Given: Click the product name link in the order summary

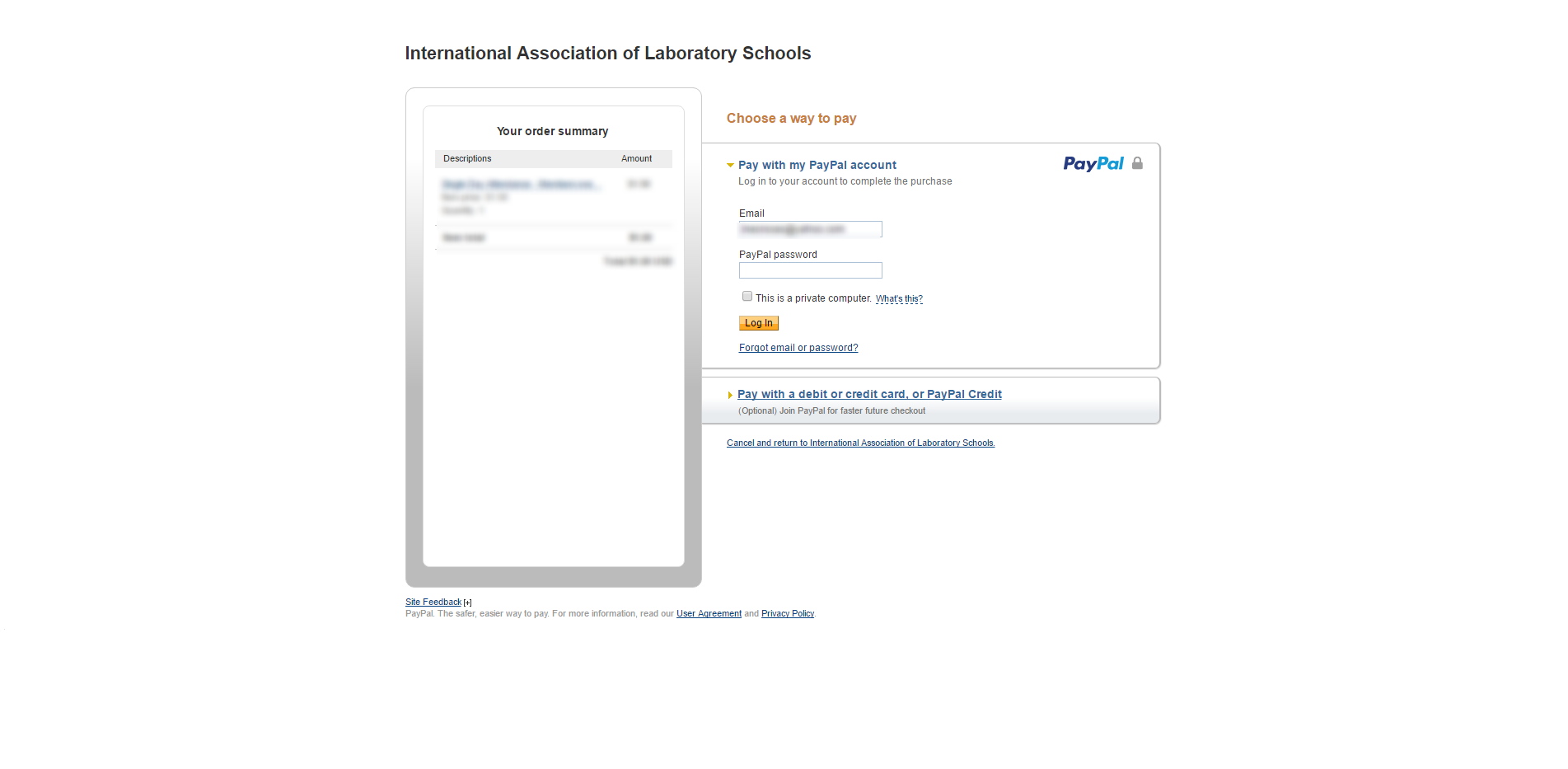Looking at the screenshot, I should pos(521,184).
